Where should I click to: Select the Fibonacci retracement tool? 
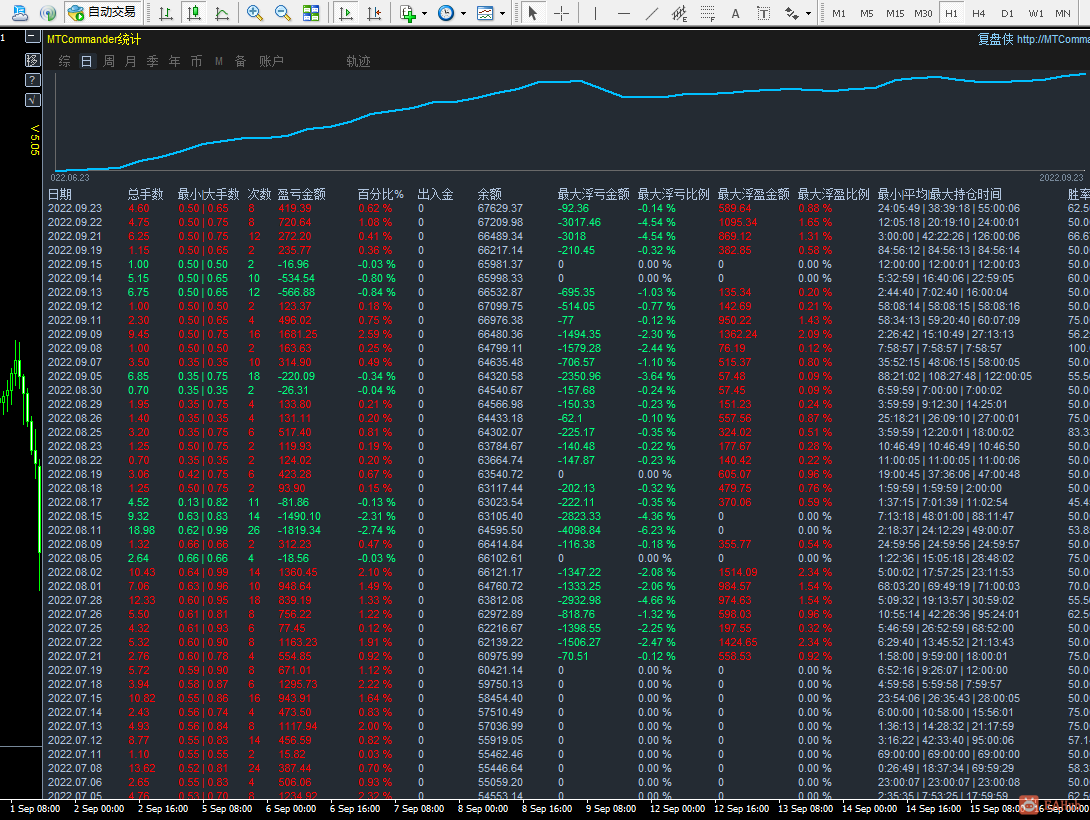708,13
